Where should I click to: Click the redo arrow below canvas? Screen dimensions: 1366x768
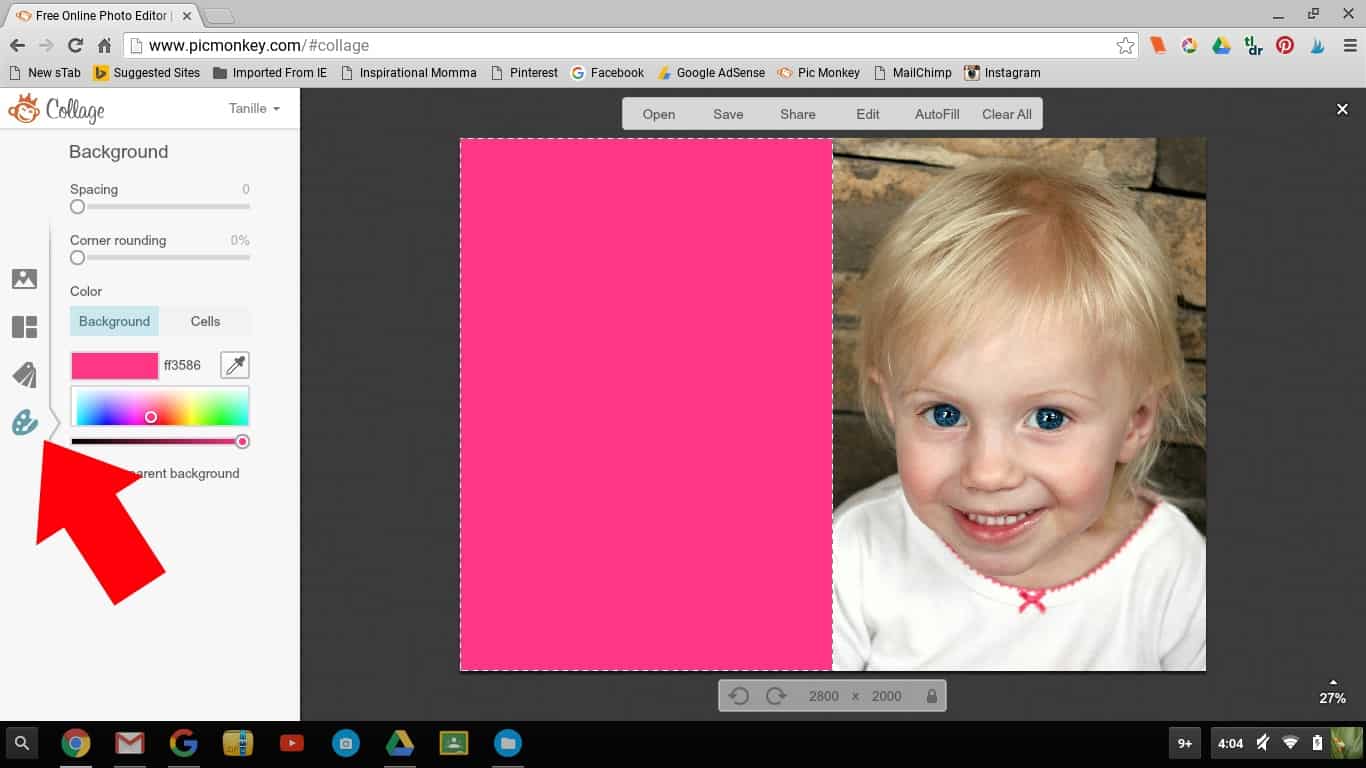[x=775, y=696]
